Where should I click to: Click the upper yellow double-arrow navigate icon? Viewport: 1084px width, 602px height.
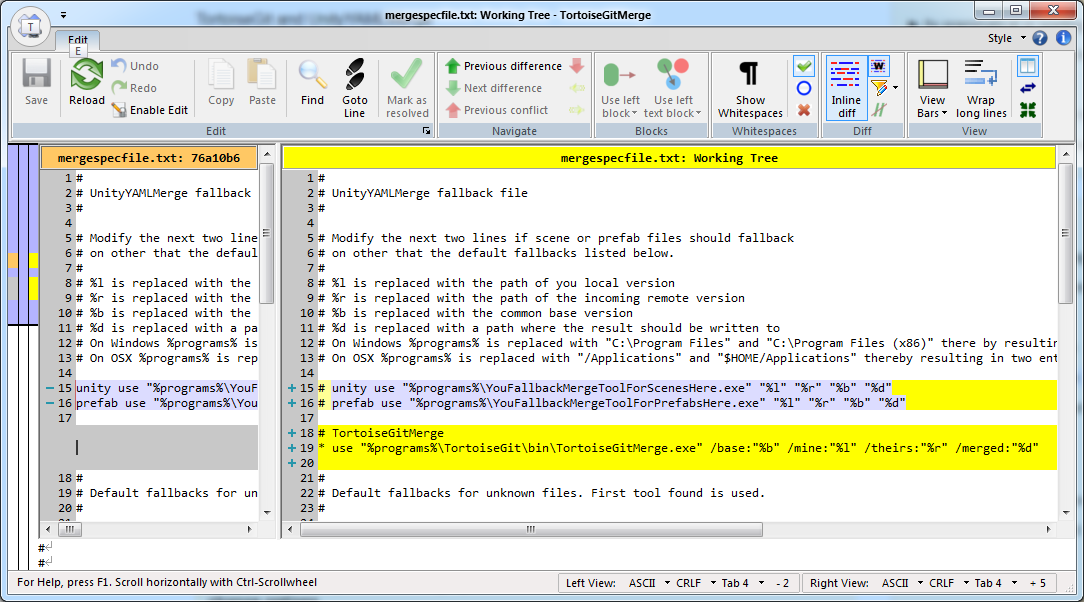577,88
